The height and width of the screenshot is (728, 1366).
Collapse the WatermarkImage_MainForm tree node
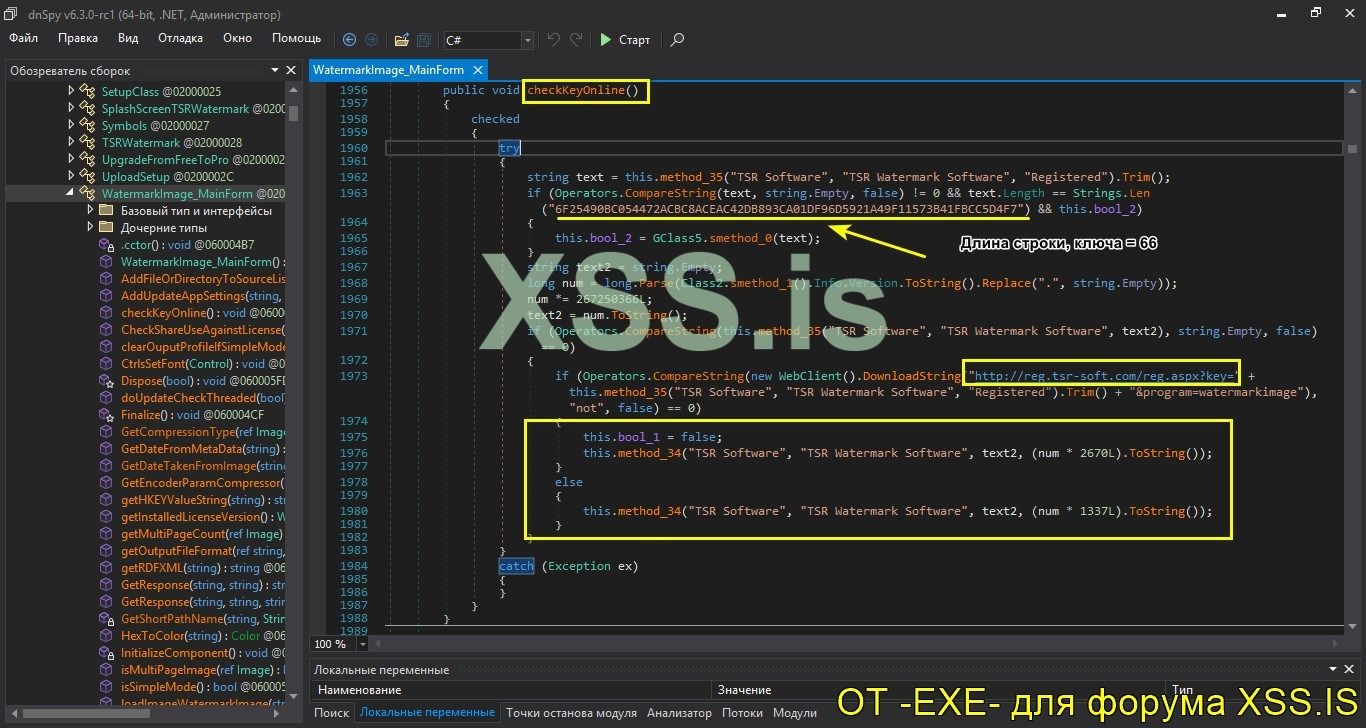71,194
